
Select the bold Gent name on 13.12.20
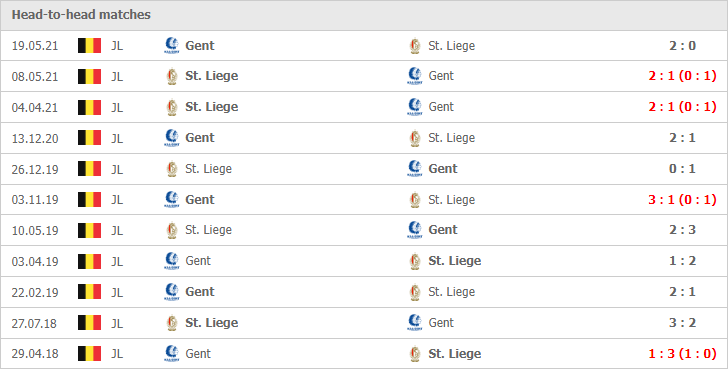[x=200, y=138]
